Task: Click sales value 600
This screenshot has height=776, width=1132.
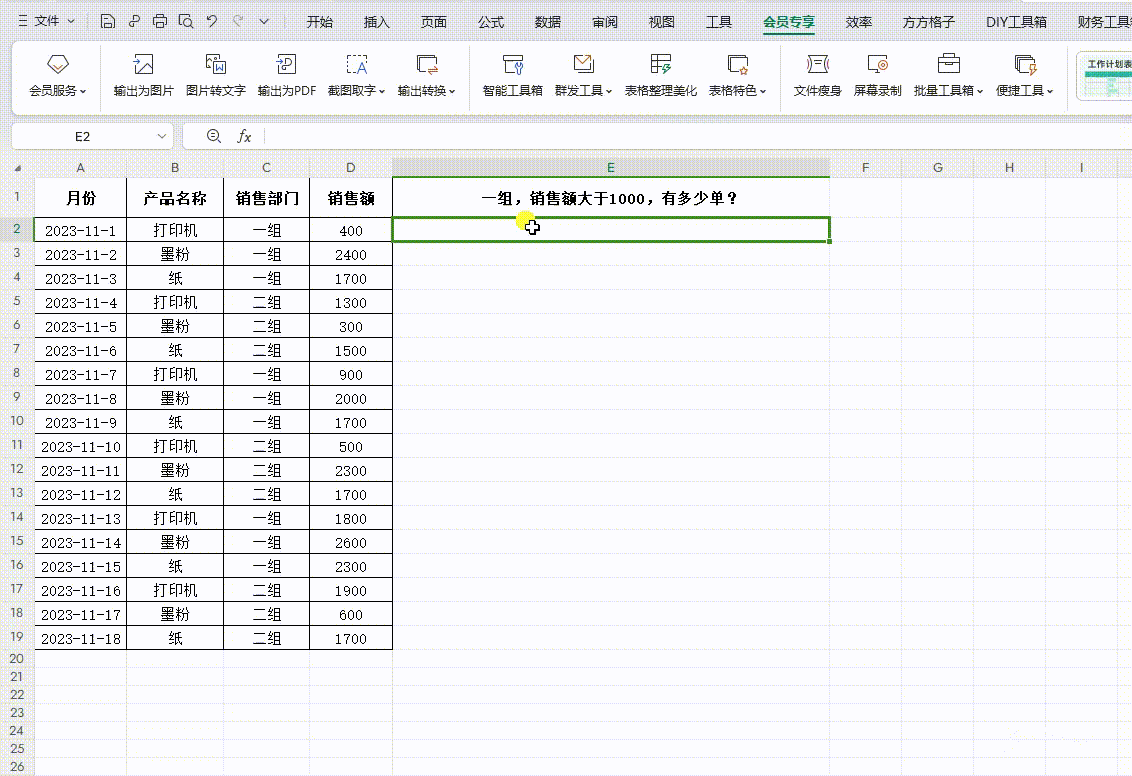Action: (x=351, y=614)
